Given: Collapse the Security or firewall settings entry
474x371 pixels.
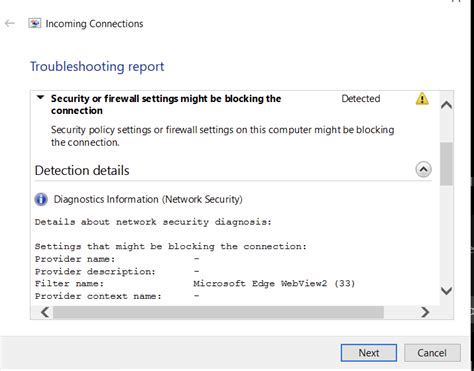Looking at the screenshot, I should point(40,98).
